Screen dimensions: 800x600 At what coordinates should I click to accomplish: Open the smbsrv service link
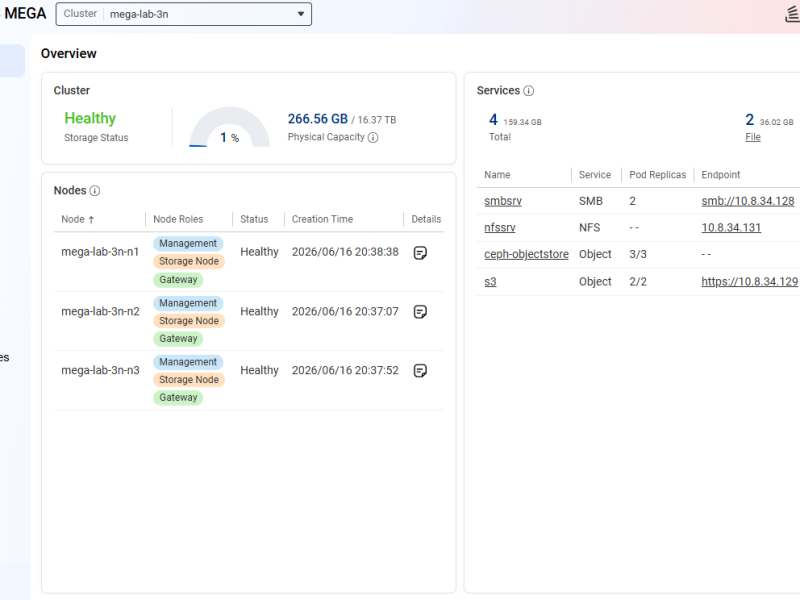tap(503, 201)
